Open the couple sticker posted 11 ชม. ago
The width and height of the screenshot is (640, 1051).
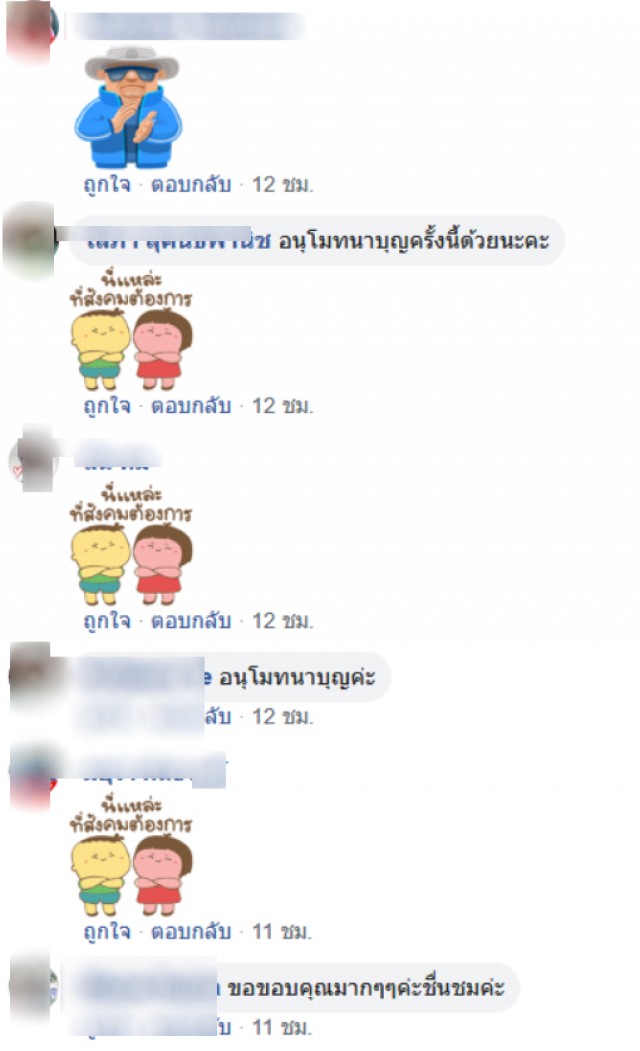(131, 856)
